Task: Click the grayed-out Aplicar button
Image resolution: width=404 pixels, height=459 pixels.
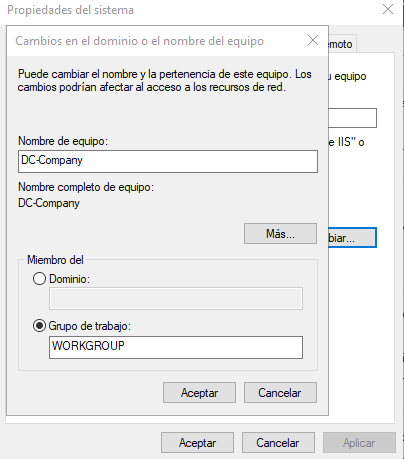Action: tap(359, 443)
